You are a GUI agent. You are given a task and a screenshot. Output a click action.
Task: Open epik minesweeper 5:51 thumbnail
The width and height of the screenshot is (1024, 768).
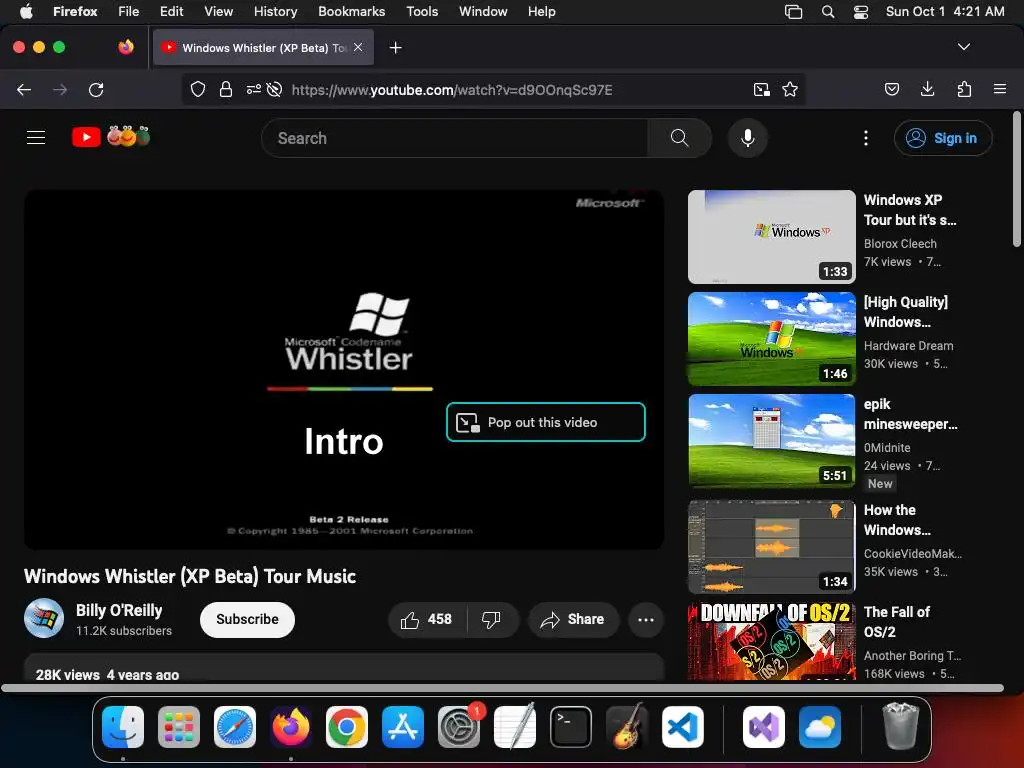(x=771, y=440)
